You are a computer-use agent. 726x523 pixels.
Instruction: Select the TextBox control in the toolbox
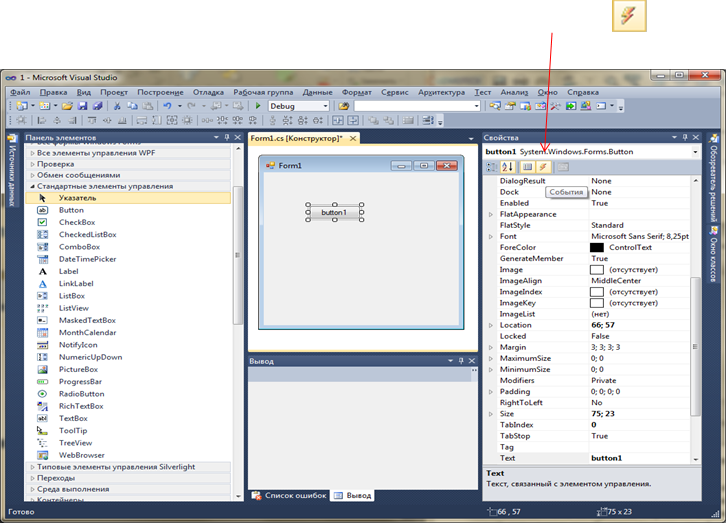point(73,418)
